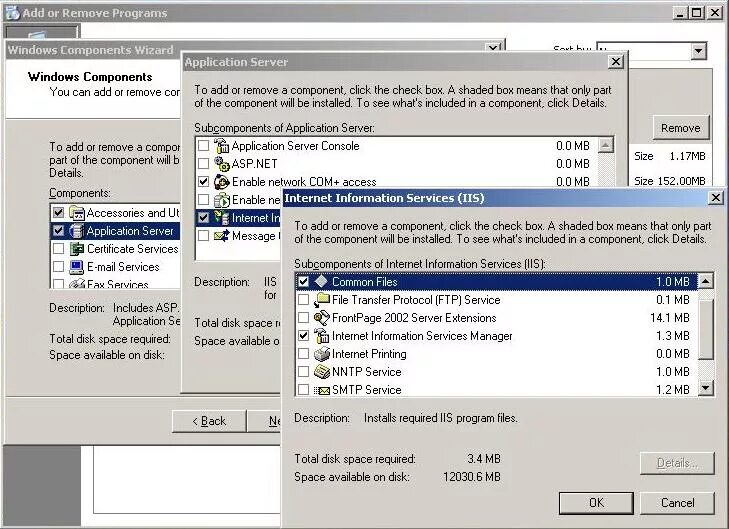The width and height of the screenshot is (729, 529).
Task: Check the Certificate Services checkbox
Action: 58,249
